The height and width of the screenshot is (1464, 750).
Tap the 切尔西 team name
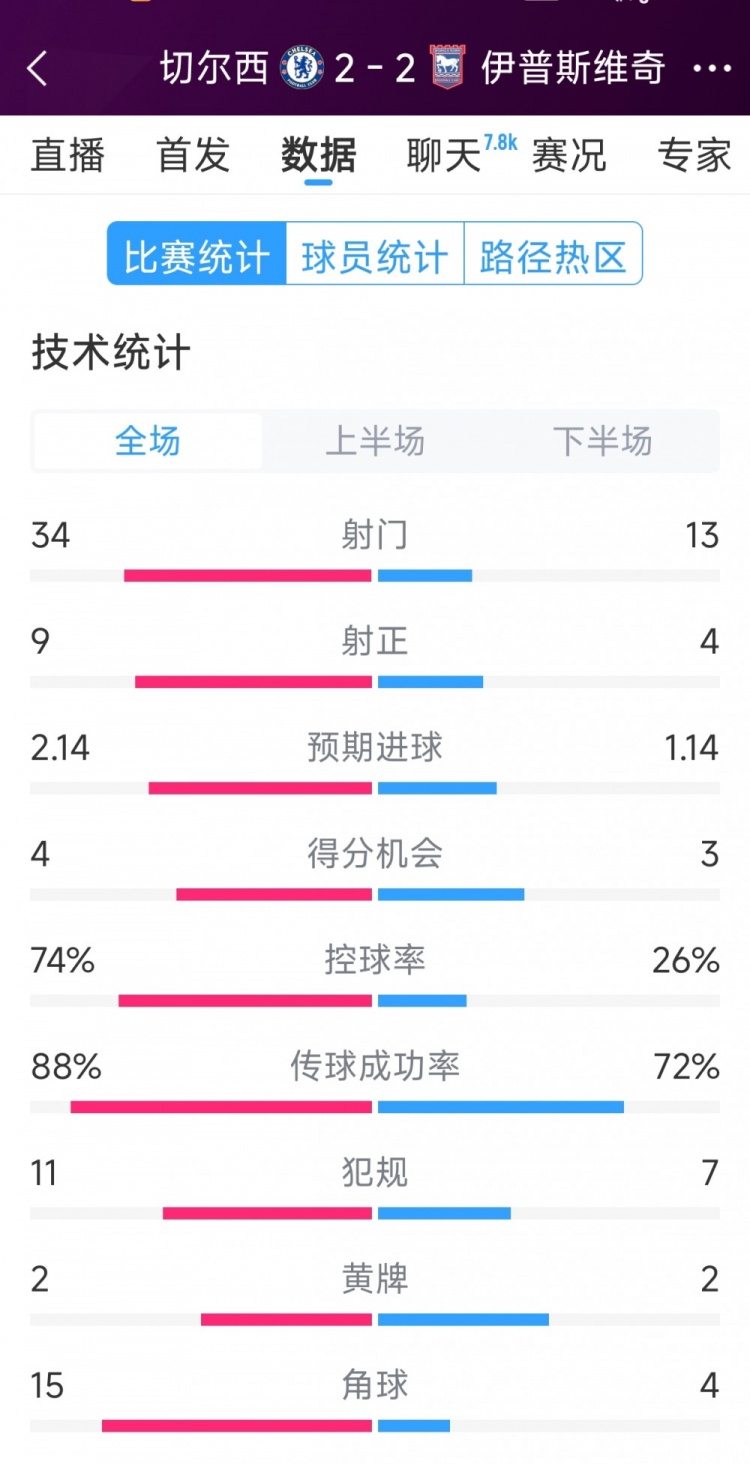[x=214, y=67]
